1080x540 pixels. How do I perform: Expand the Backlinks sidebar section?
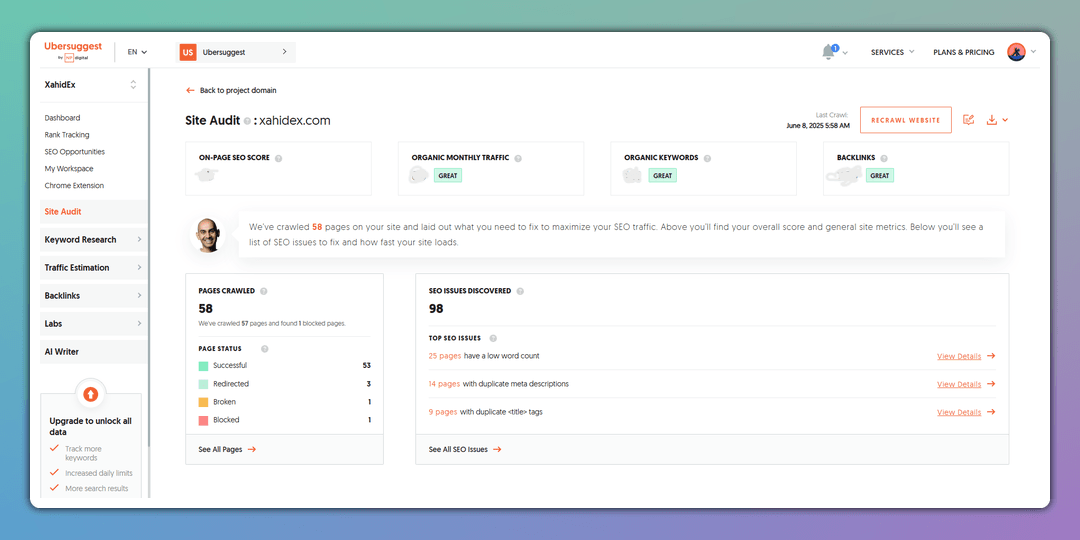94,295
